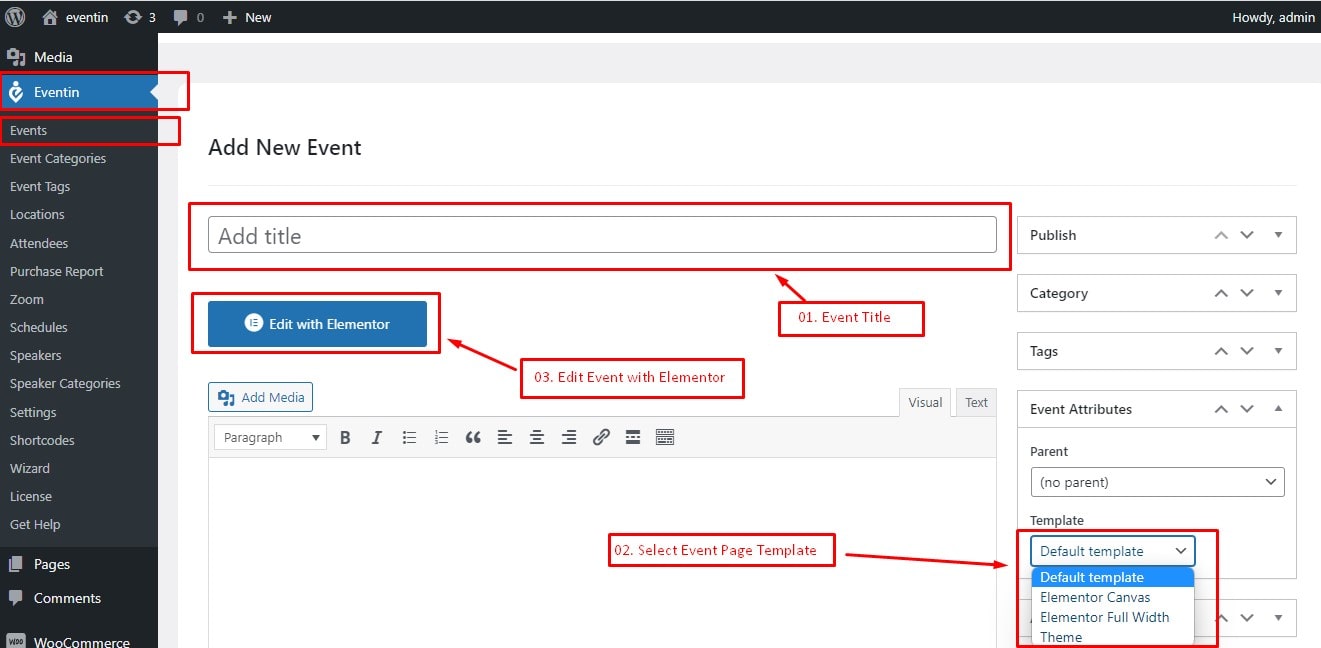Apply bold formatting in the editor
Screen dimensions: 1321x648
coord(345,437)
